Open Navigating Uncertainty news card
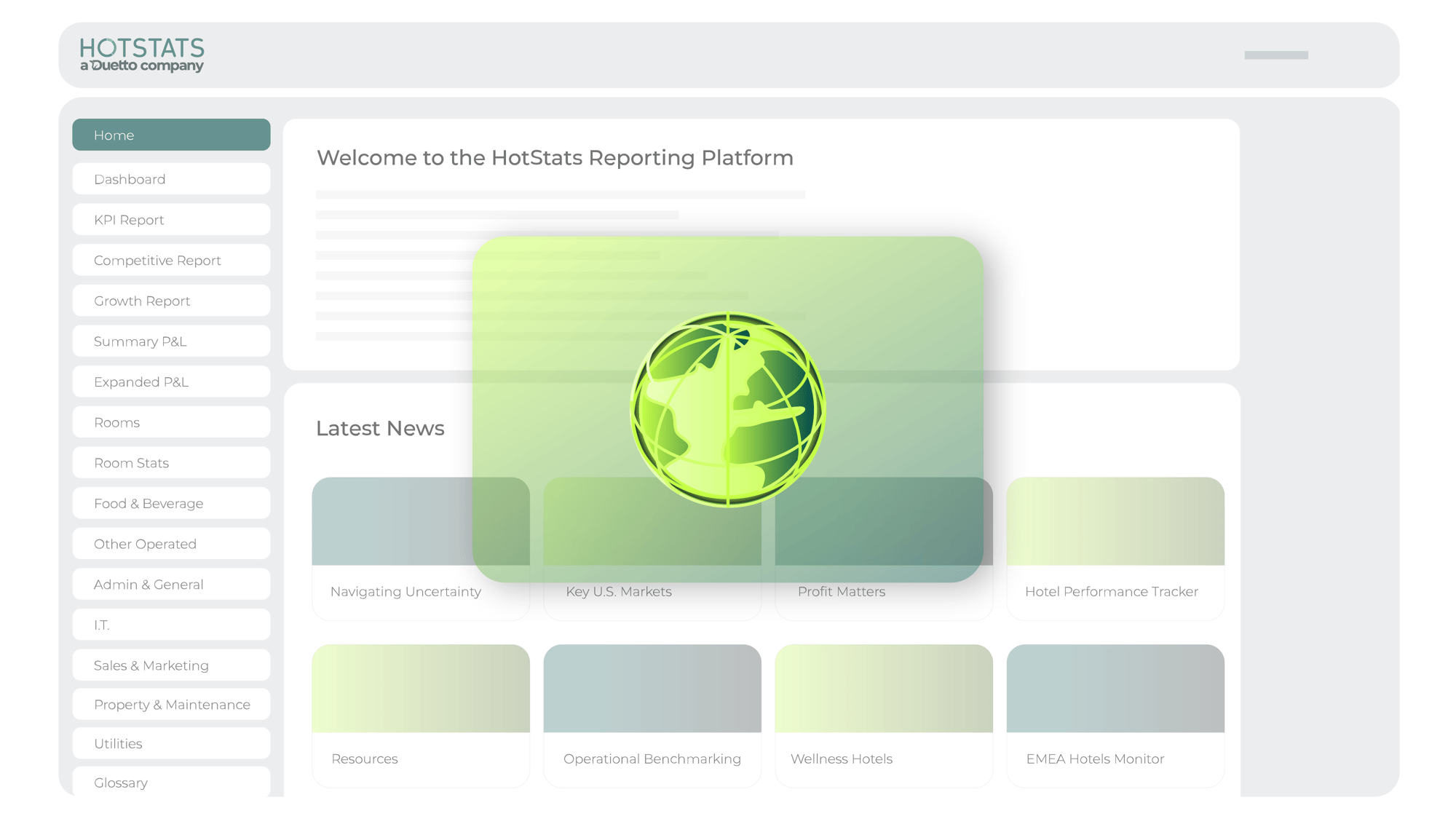The image size is (1456, 819). [405, 592]
